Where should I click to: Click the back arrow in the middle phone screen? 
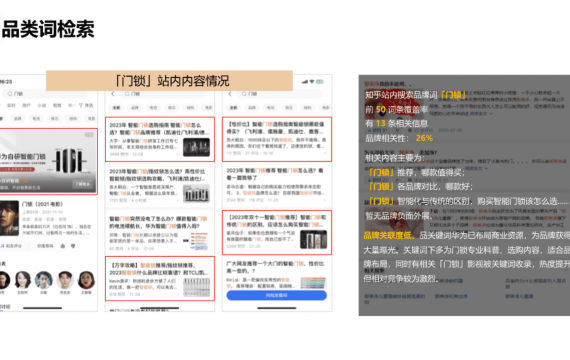click(x=113, y=94)
